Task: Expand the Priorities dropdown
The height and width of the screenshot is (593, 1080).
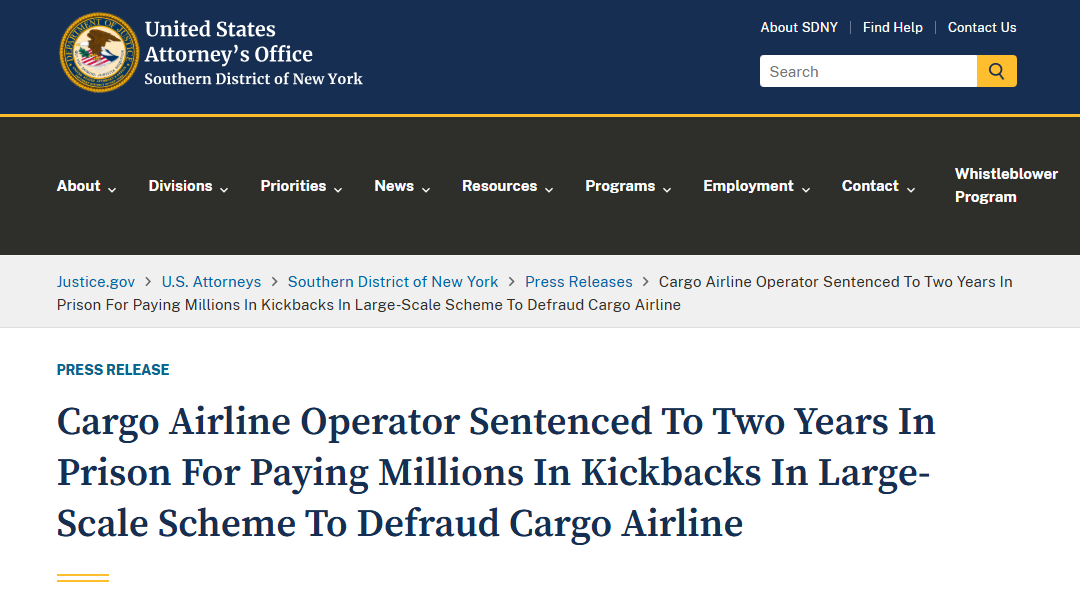Action: pyautogui.click(x=301, y=186)
